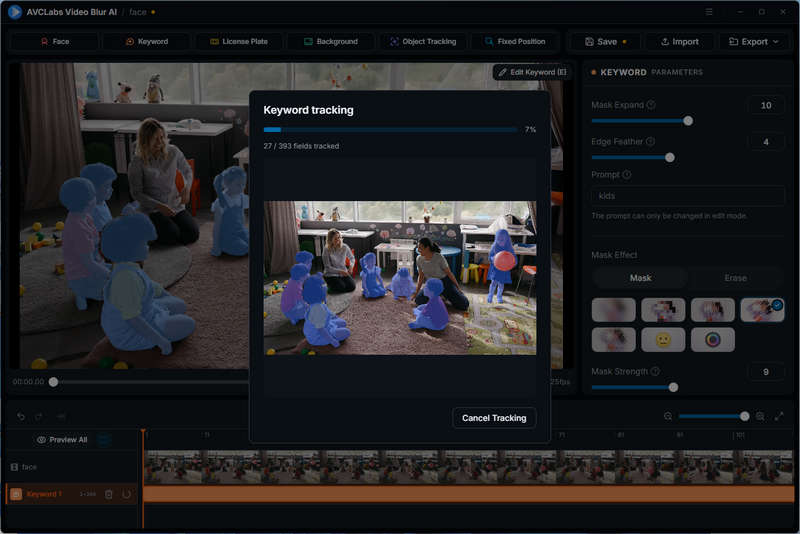Click the Import button
This screenshot has height=534, width=800.
point(680,41)
